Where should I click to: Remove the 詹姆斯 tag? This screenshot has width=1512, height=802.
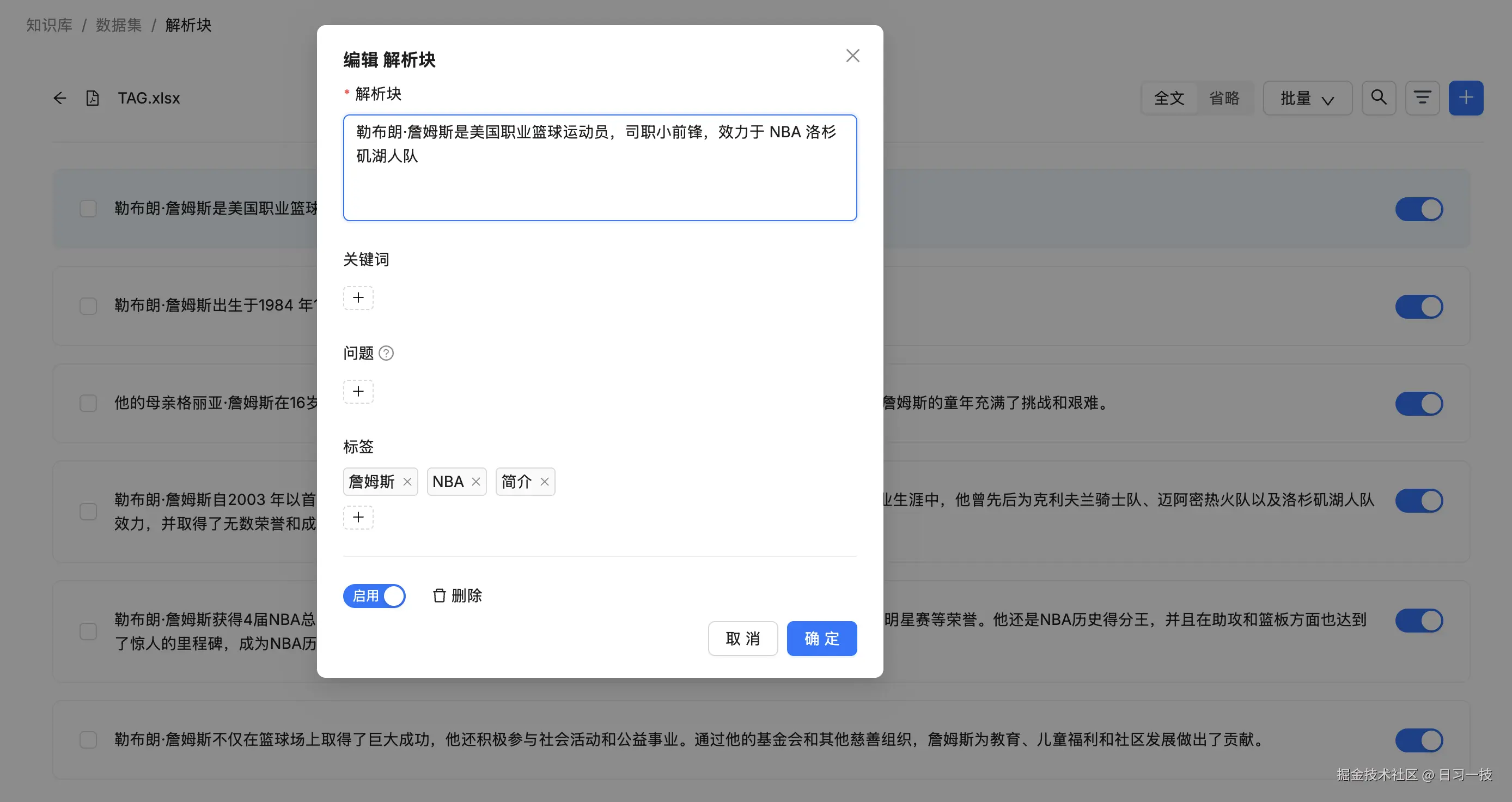coord(407,482)
